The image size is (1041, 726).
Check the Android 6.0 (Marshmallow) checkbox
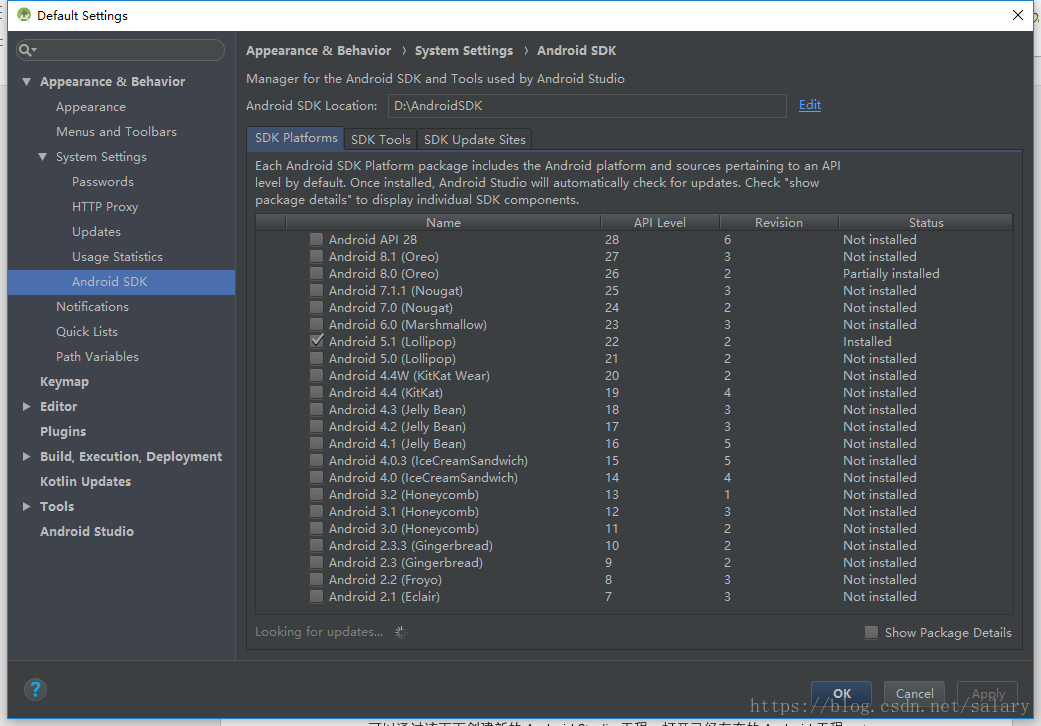[x=317, y=324]
